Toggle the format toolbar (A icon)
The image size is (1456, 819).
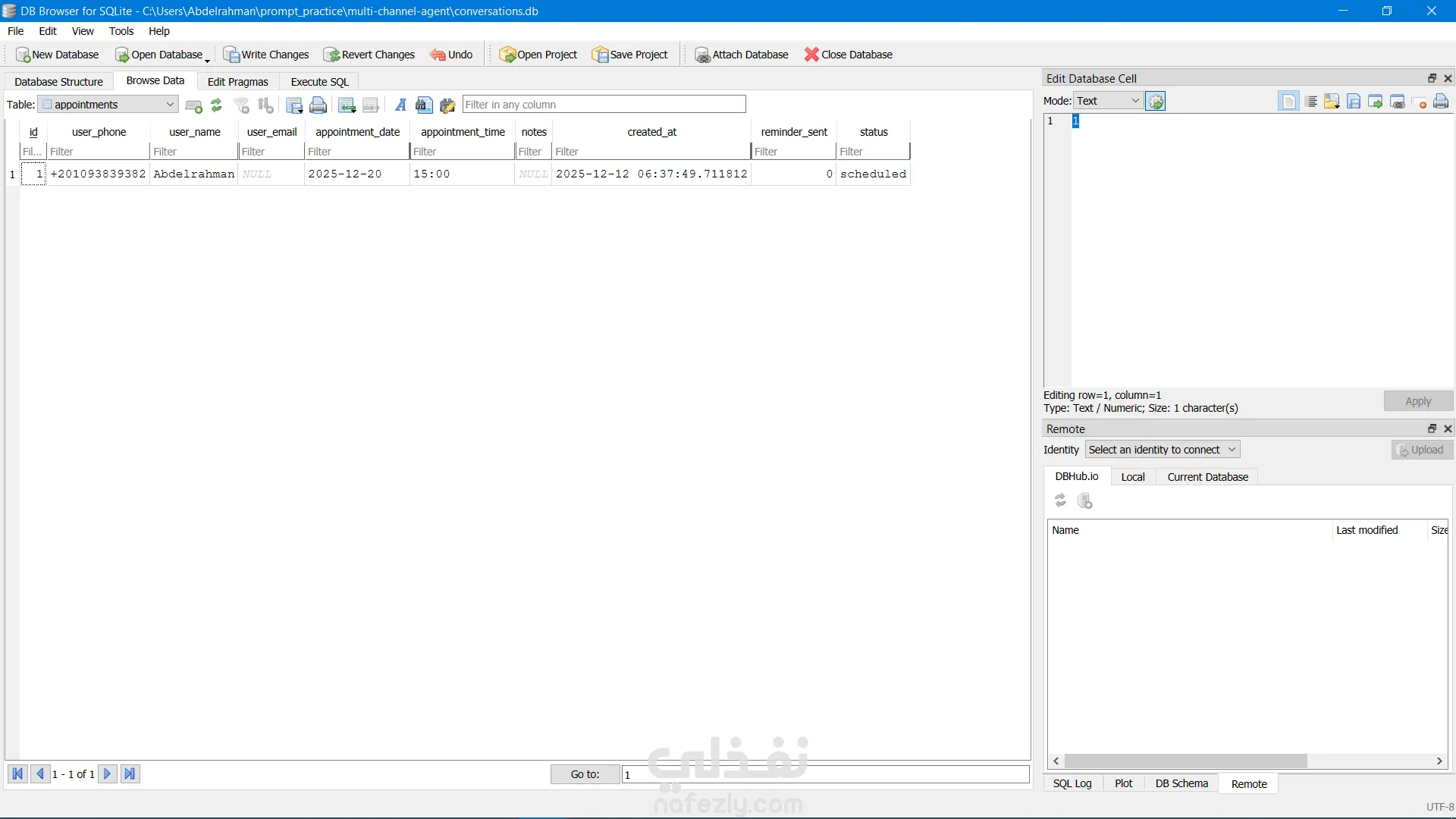point(400,105)
